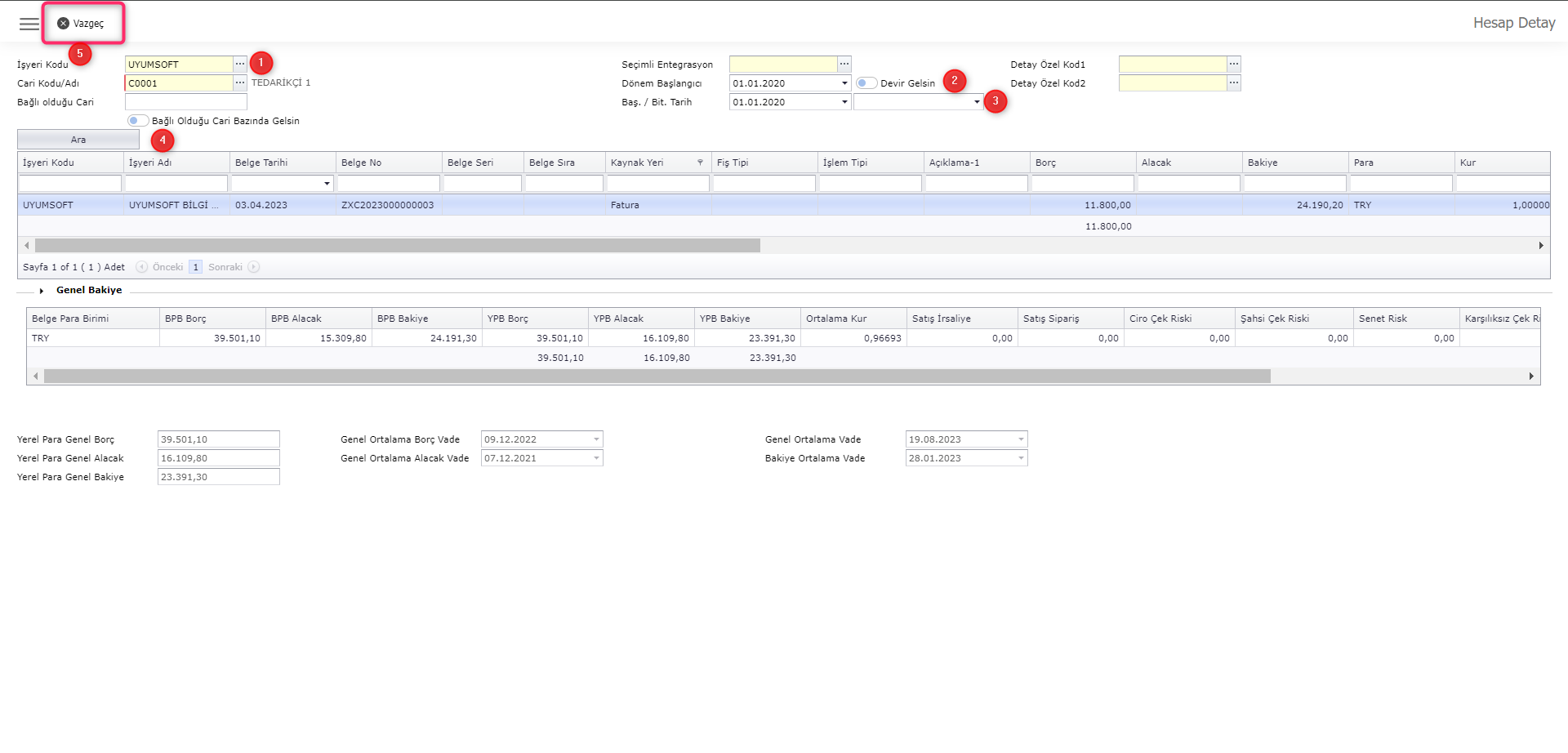This screenshot has height=753, width=1568.
Task: Sort by Belge No column header
Action: tap(389, 163)
